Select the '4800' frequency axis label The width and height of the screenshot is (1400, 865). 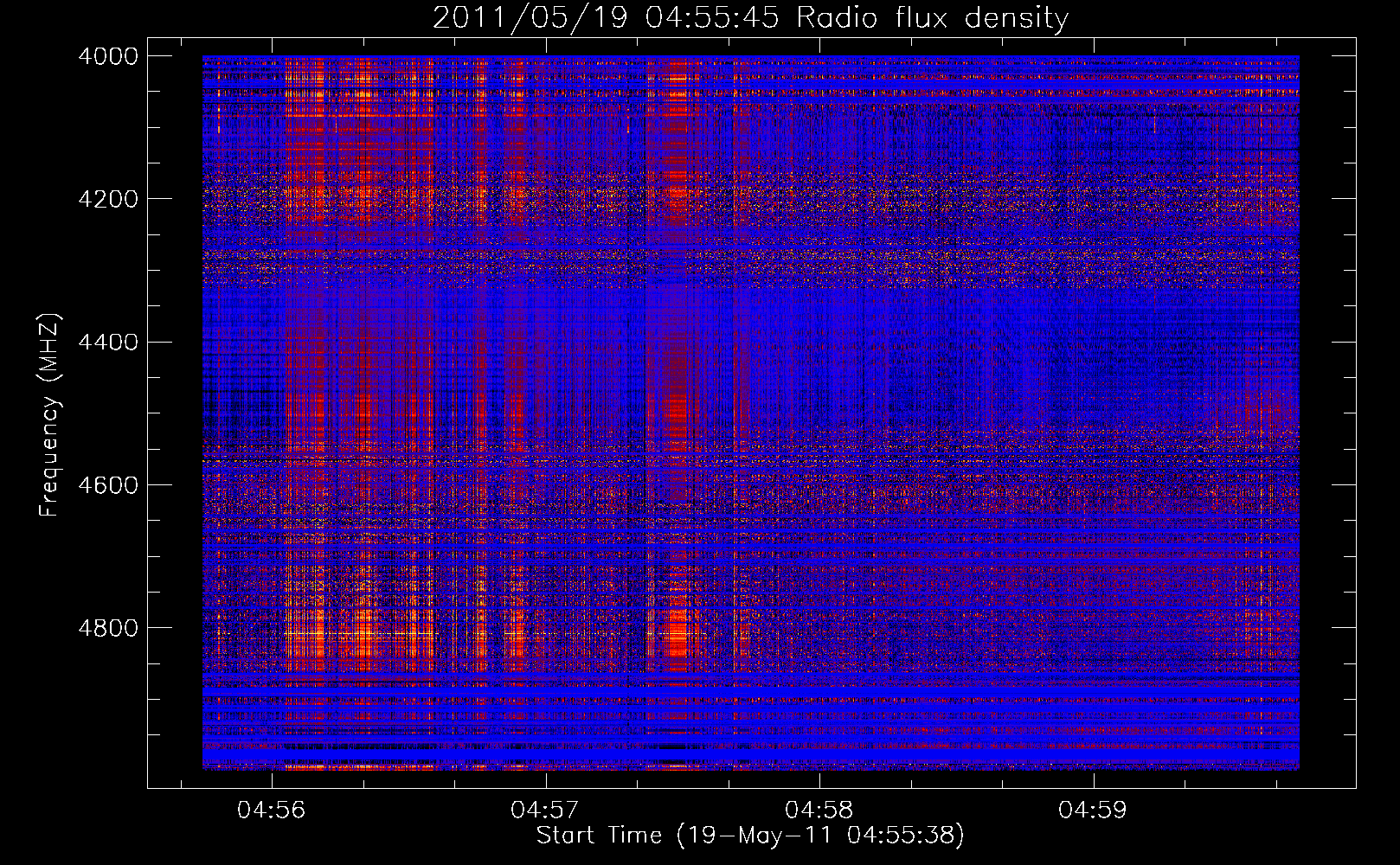[x=108, y=628]
